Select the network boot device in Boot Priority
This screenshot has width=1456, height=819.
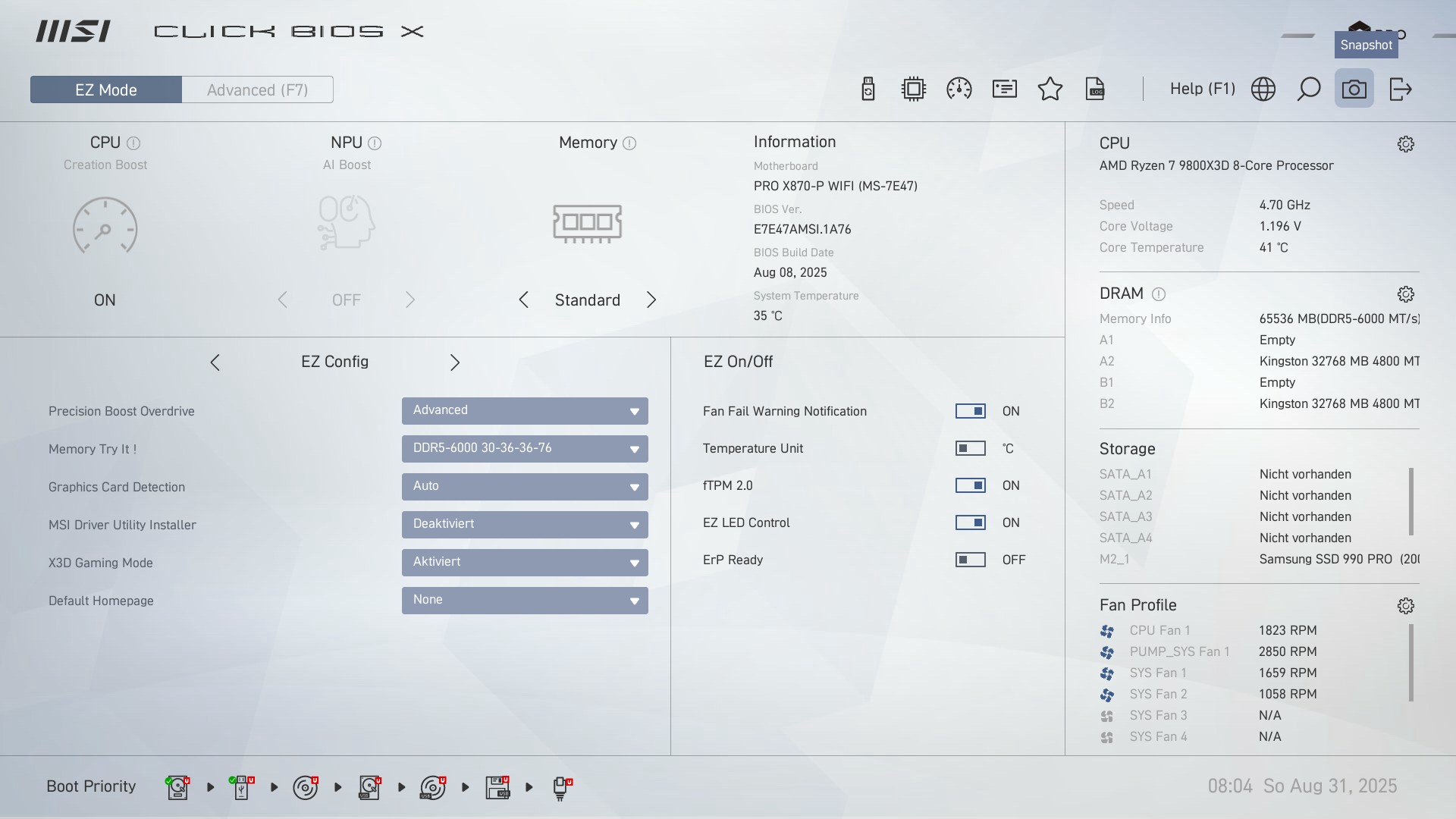pos(561,787)
